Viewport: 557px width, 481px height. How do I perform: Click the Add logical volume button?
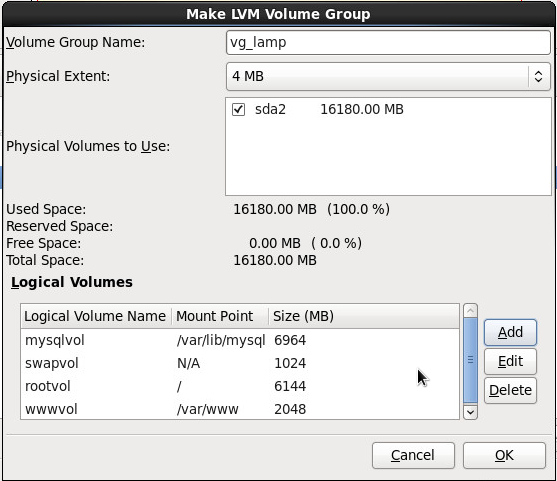click(510, 333)
